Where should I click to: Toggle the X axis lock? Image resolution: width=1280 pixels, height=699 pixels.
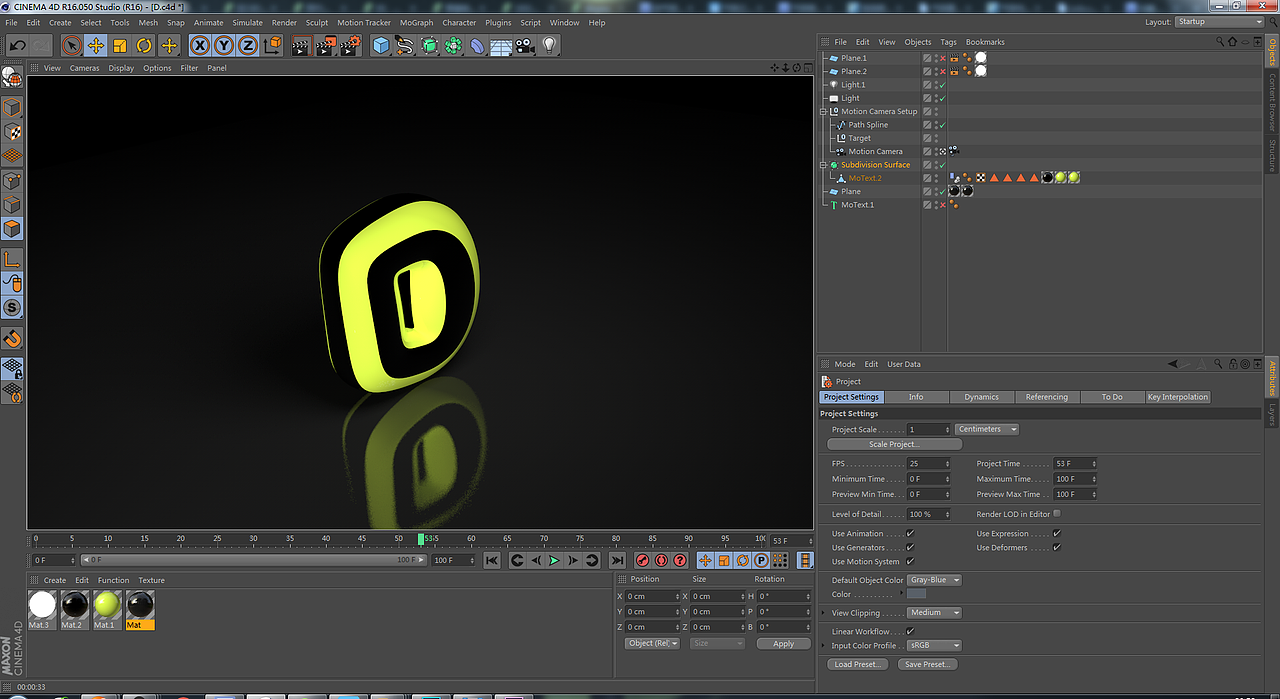(x=200, y=45)
